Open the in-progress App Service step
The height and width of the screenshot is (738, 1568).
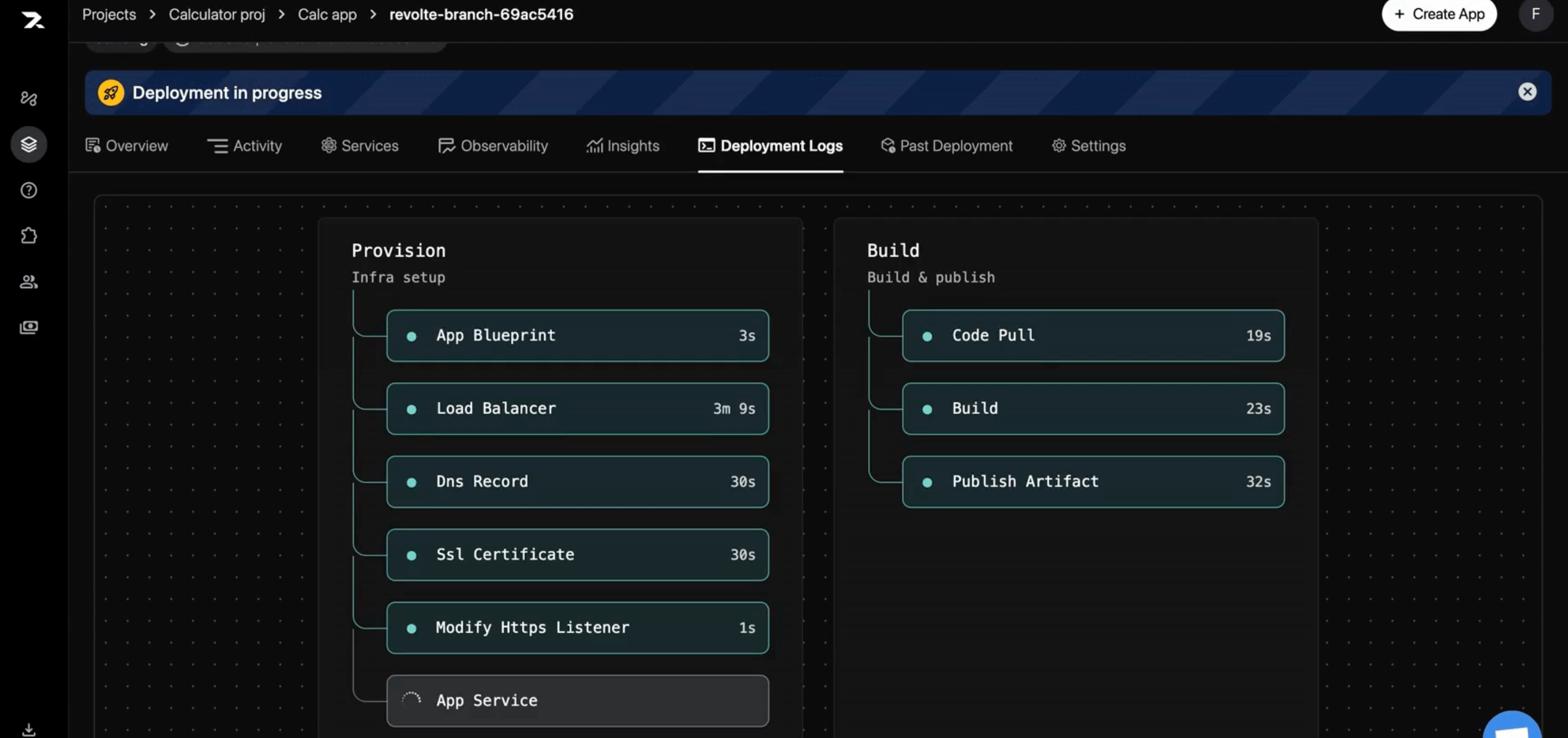pyautogui.click(x=578, y=701)
